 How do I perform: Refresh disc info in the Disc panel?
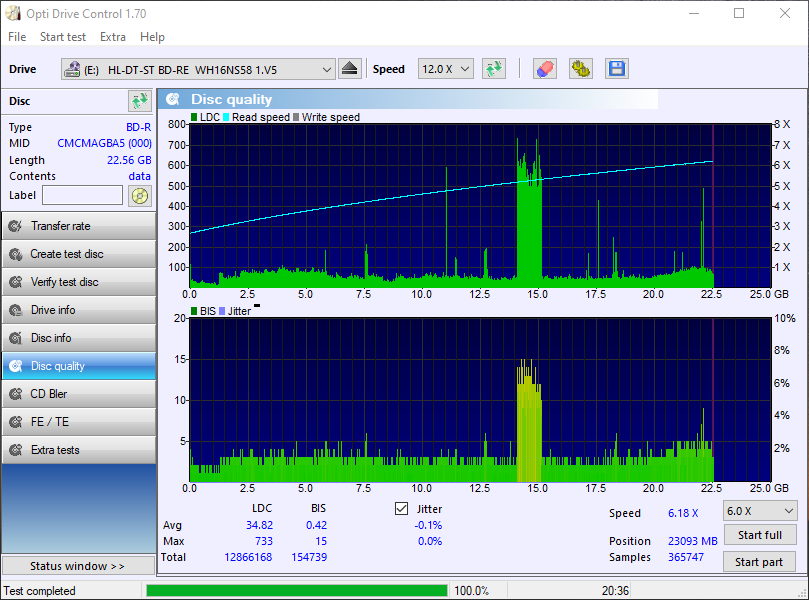point(139,101)
